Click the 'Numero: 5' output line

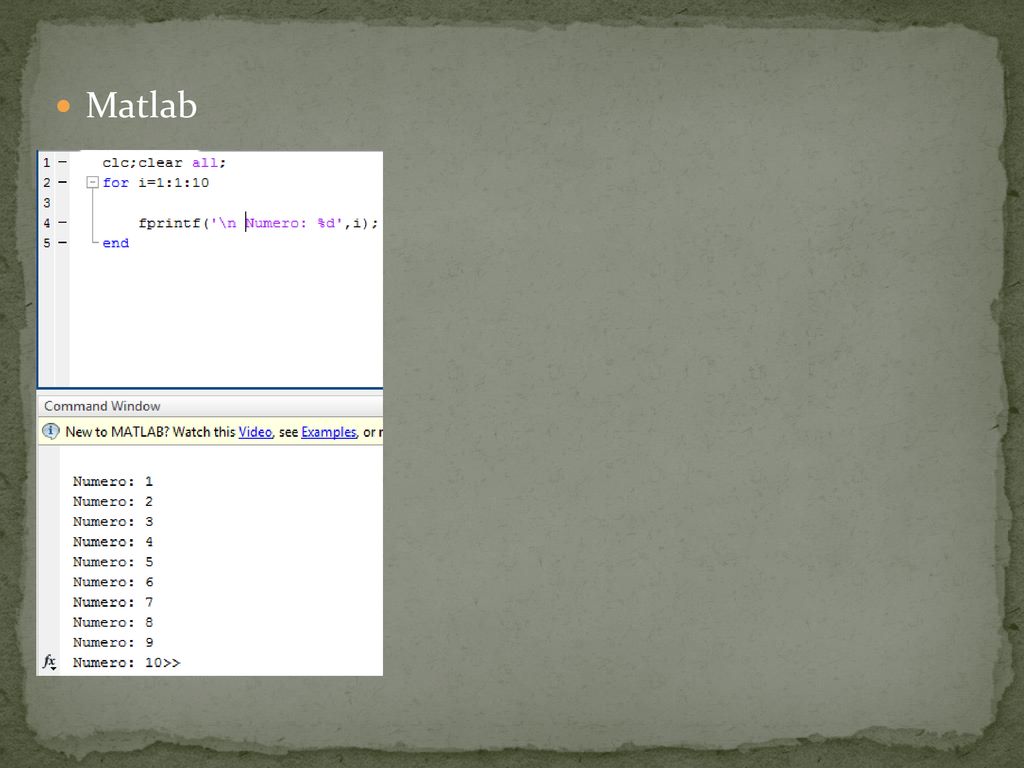click(x=113, y=562)
